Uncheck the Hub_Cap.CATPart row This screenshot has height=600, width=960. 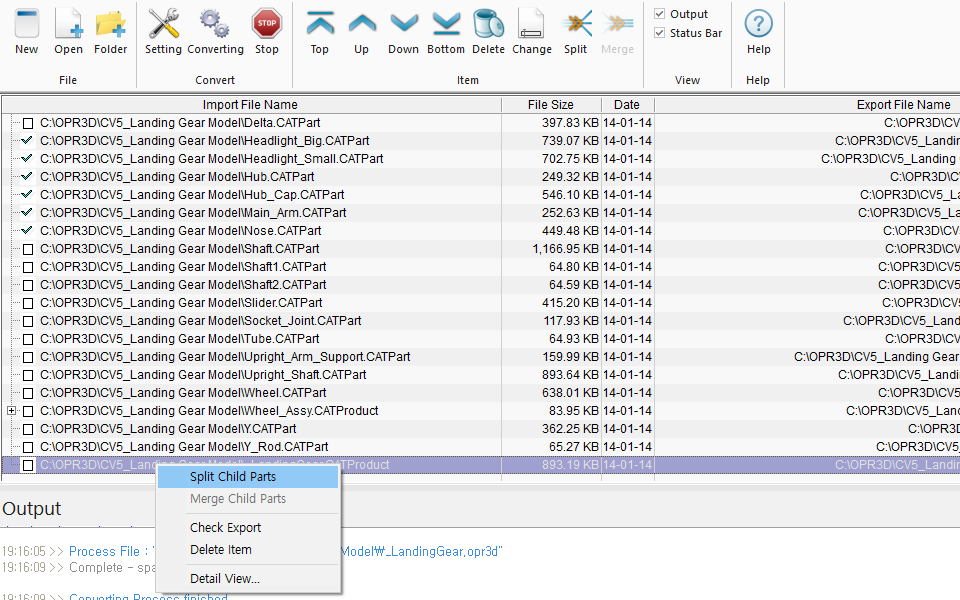pyautogui.click(x=28, y=195)
